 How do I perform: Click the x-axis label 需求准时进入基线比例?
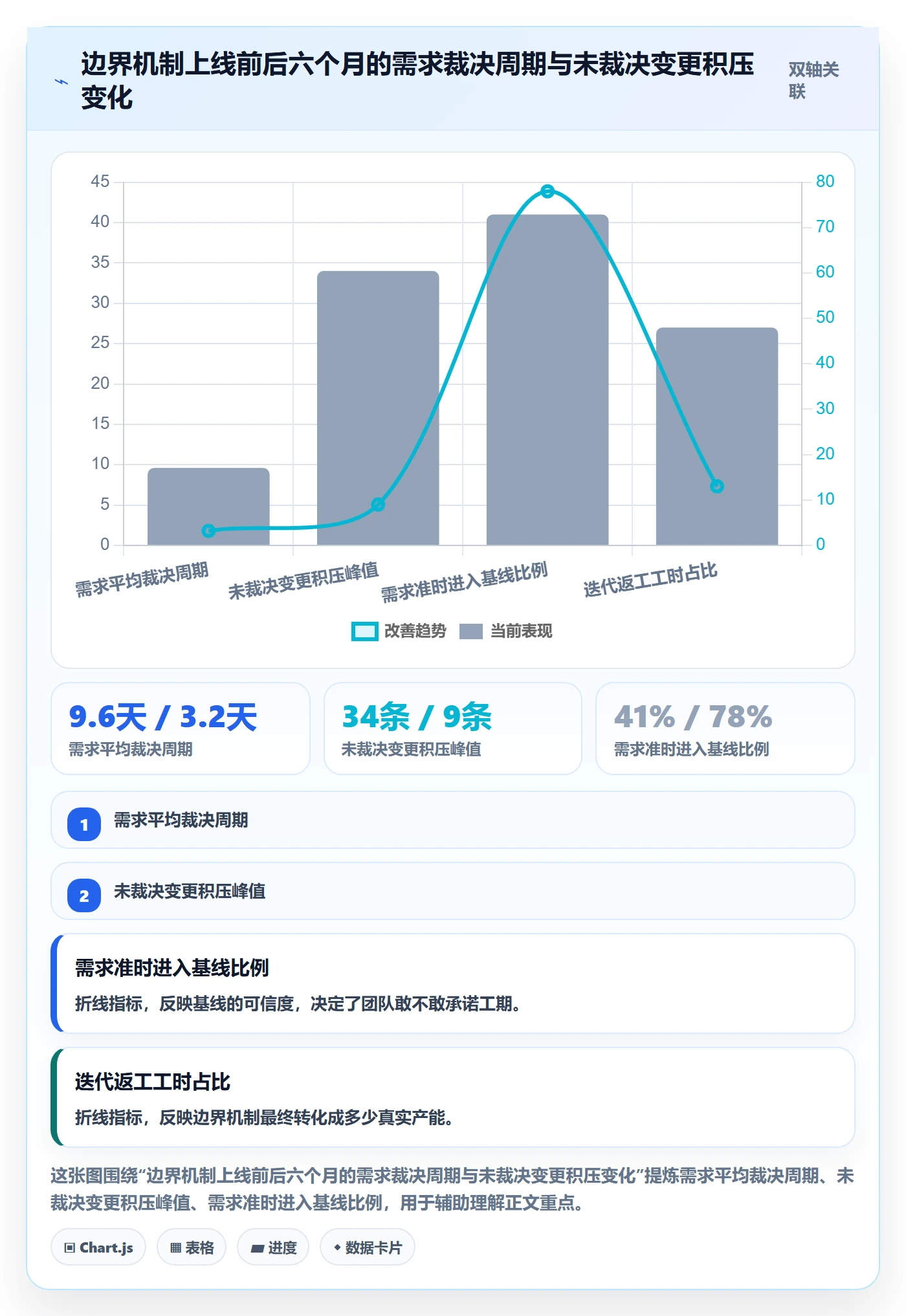pyautogui.click(x=465, y=582)
